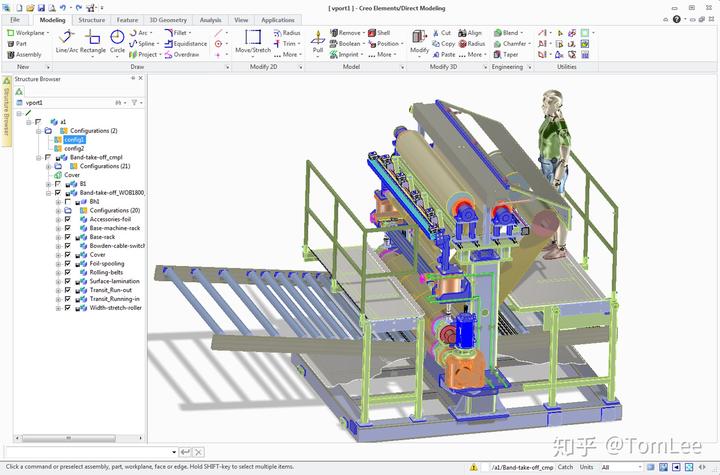Viewport: 720px width, 475px height.
Task: Select the Rectangle drawing tool
Action: (x=93, y=42)
